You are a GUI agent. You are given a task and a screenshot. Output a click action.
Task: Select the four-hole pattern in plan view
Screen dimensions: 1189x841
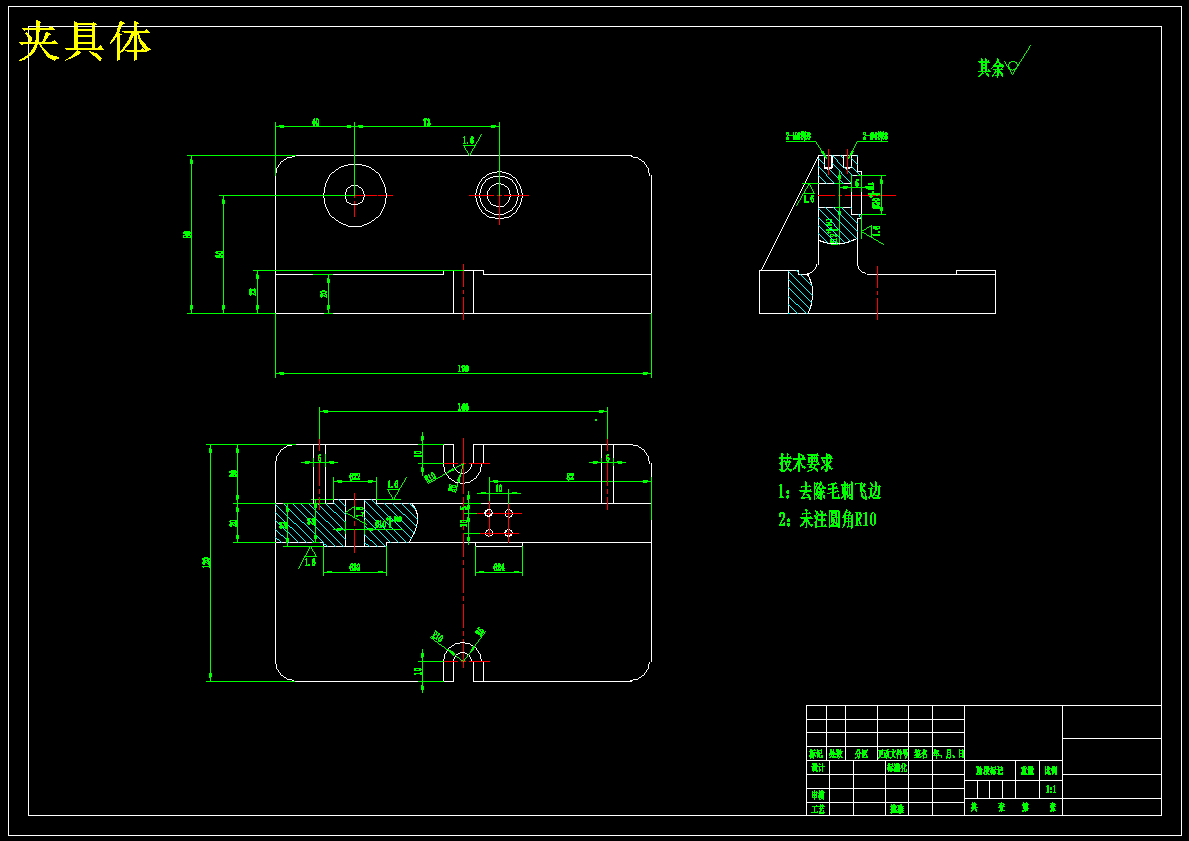click(x=499, y=523)
